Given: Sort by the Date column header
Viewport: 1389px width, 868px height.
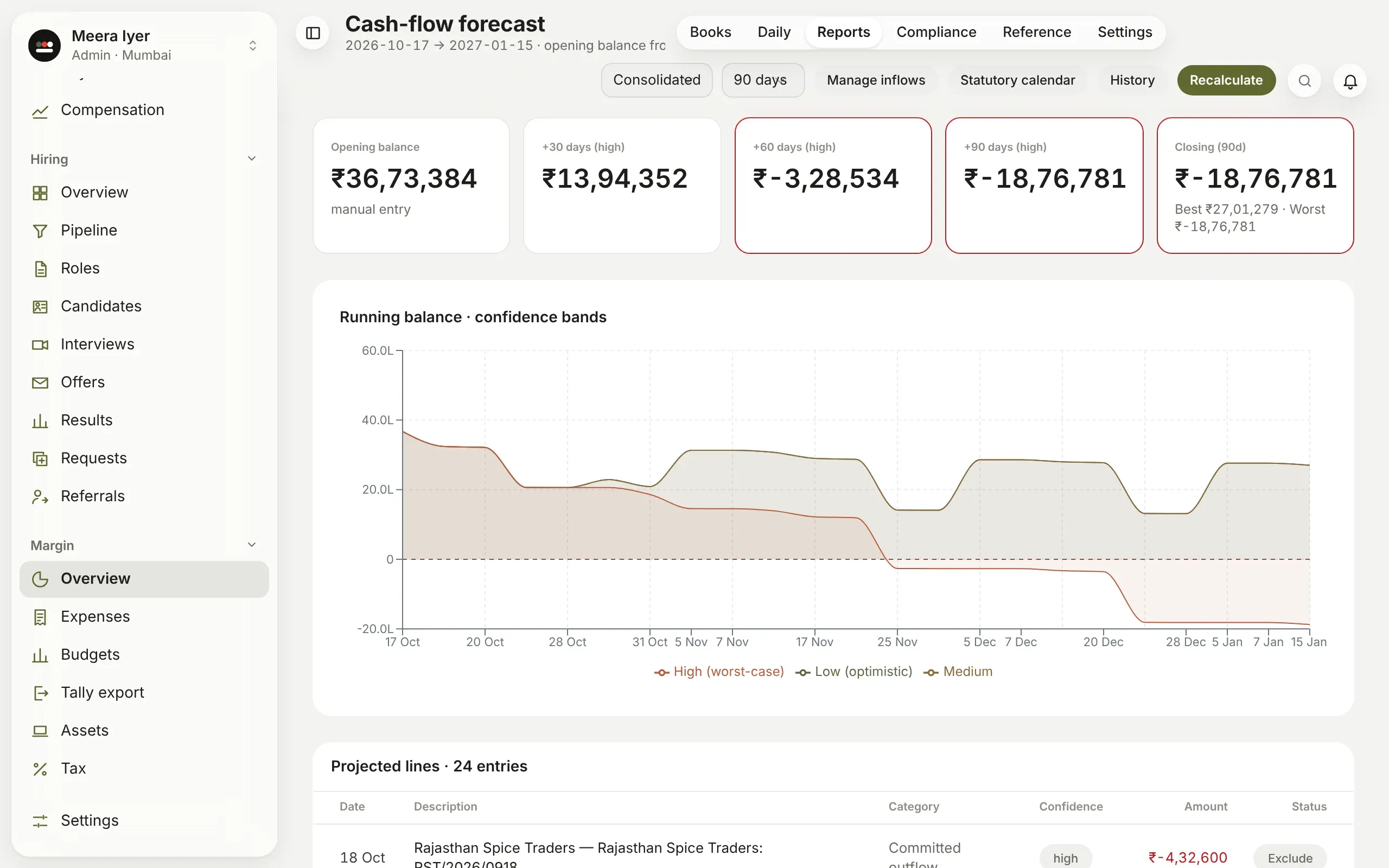Looking at the screenshot, I should (352, 807).
